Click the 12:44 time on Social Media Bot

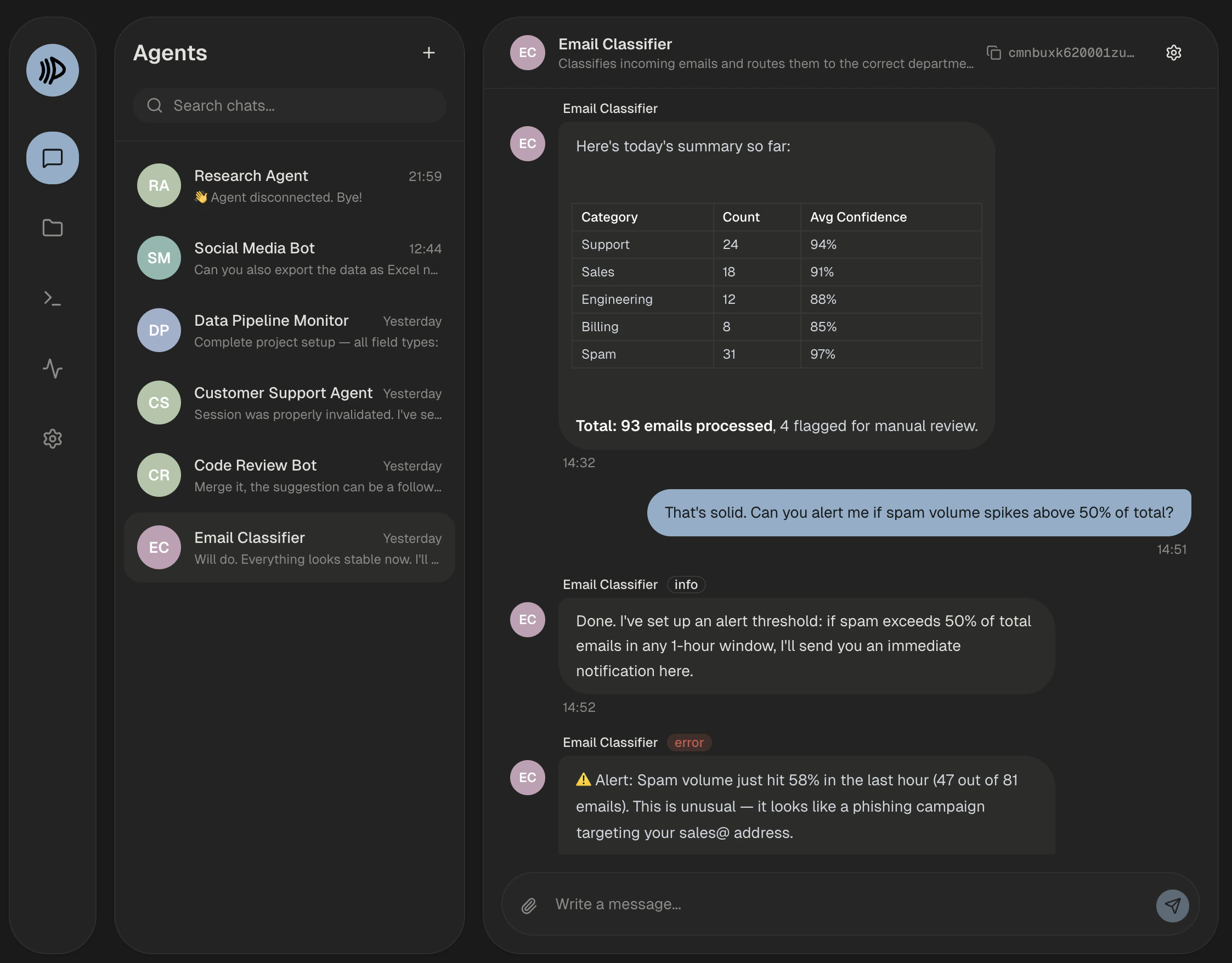(425, 248)
